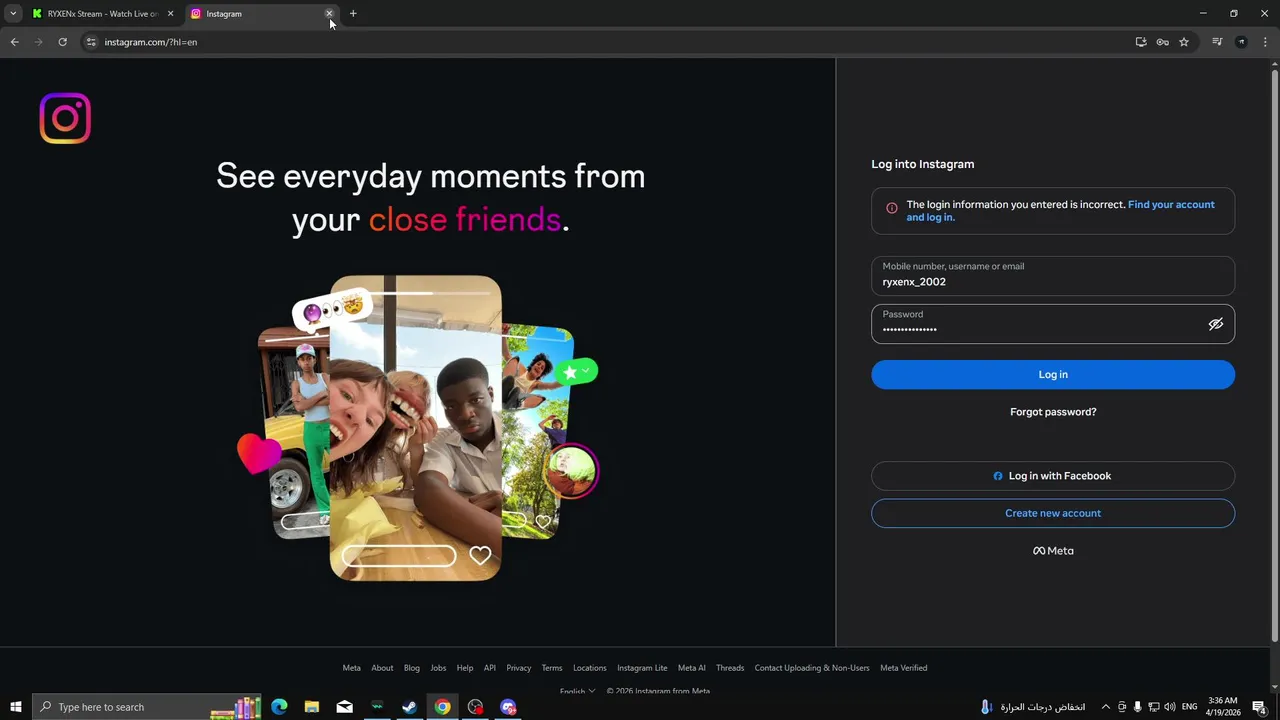Open the API footer link
The image size is (1280, 720).
coord(490,668)
